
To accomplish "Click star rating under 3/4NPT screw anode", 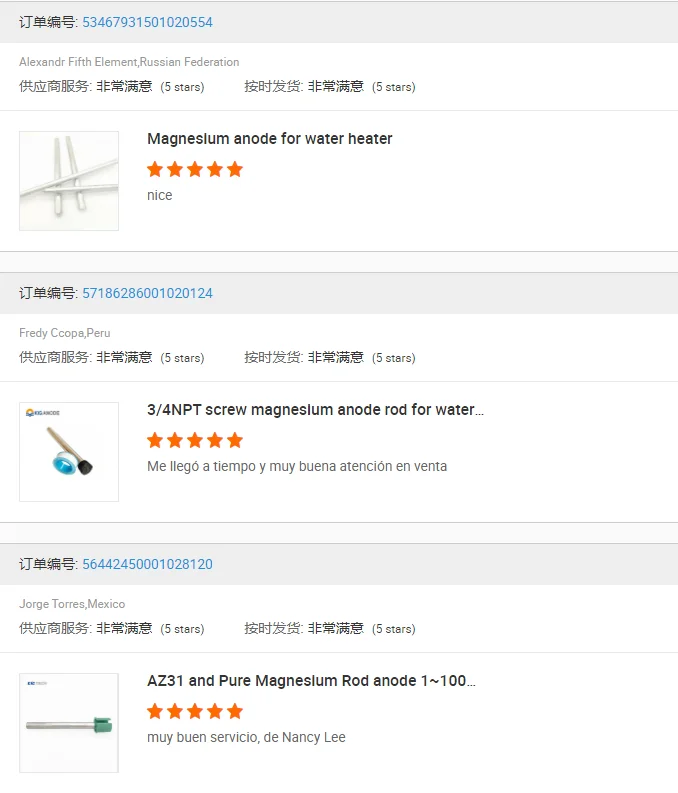I will coord(195,440).
